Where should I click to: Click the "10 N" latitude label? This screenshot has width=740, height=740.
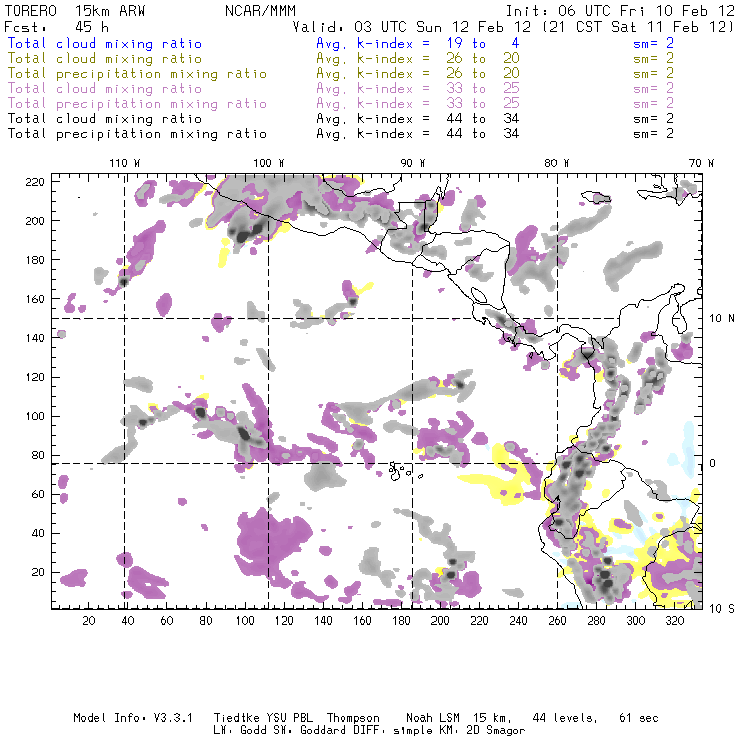pyautogui.click(x=722, y=319)
